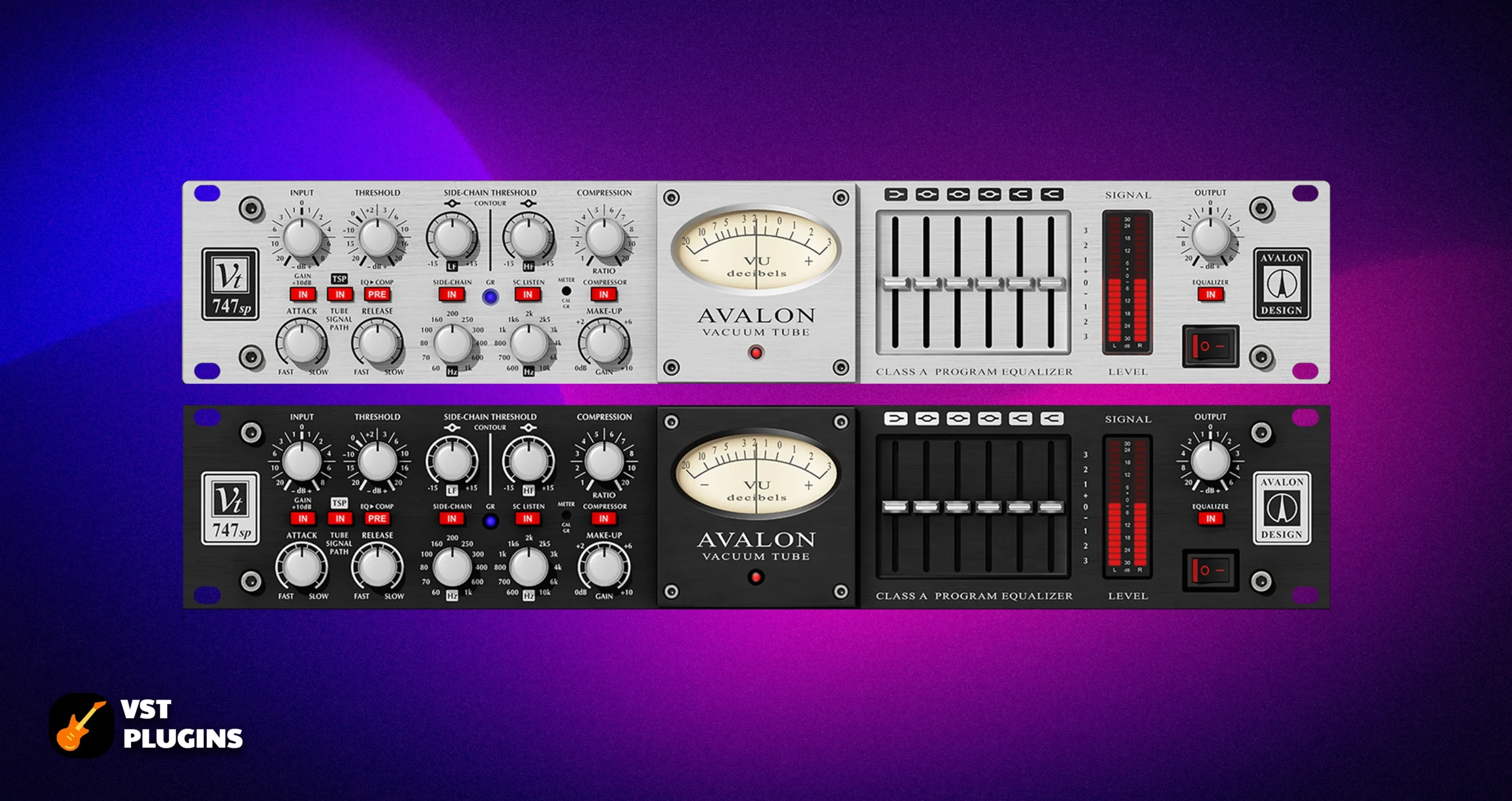Toggle SC LISTEN IN button on black unit
1512x801 pixels.
click(x=527, y=518)
